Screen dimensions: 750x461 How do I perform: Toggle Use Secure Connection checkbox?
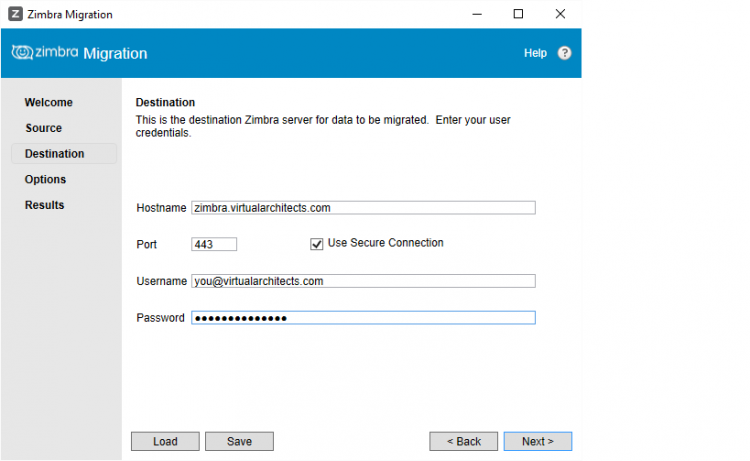click(x=317, y=244)
